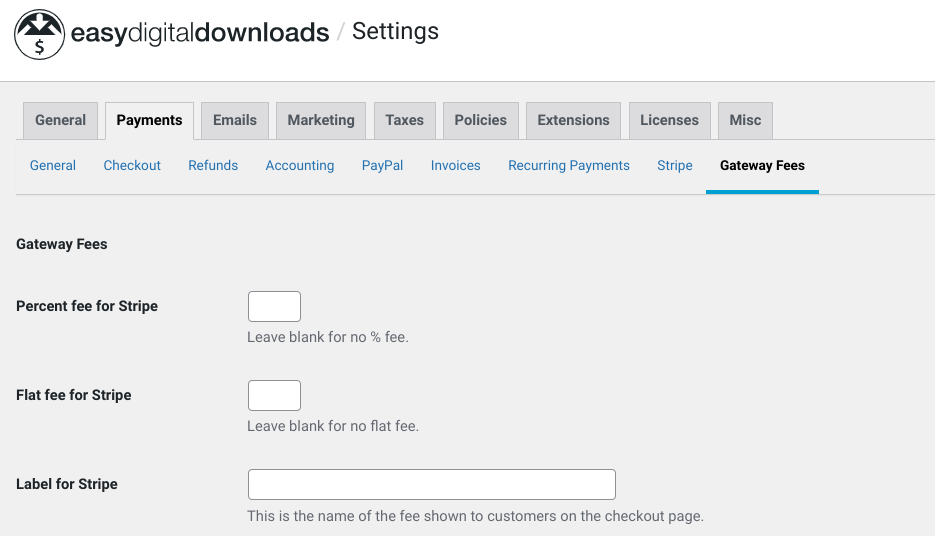935x536 pixels.
Task: Click 'Leave blank for no flat fee.' text
Action: [x=333, y=426]
